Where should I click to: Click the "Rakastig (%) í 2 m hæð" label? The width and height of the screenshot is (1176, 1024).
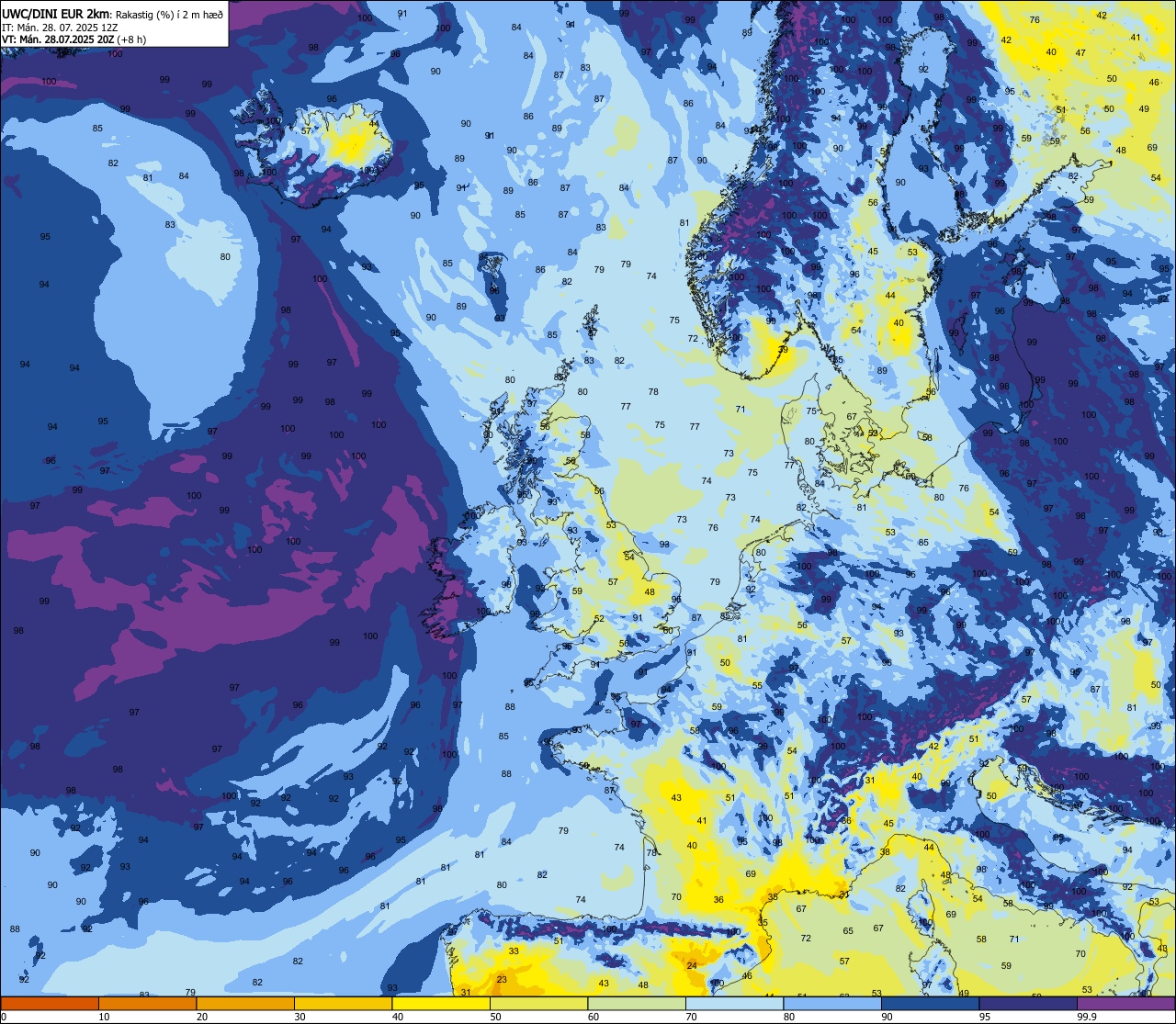click(x=169, y=15)
